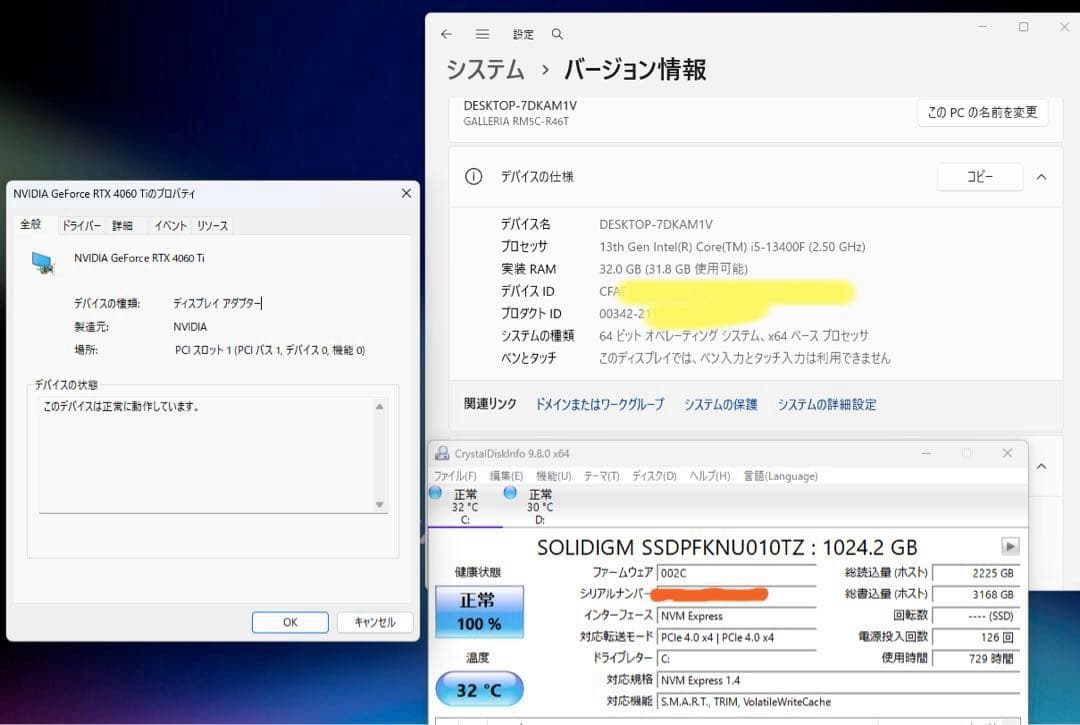The image size is (1080, 725).
Task: Click next disk play arrow button
Action: coord(1010,547)
